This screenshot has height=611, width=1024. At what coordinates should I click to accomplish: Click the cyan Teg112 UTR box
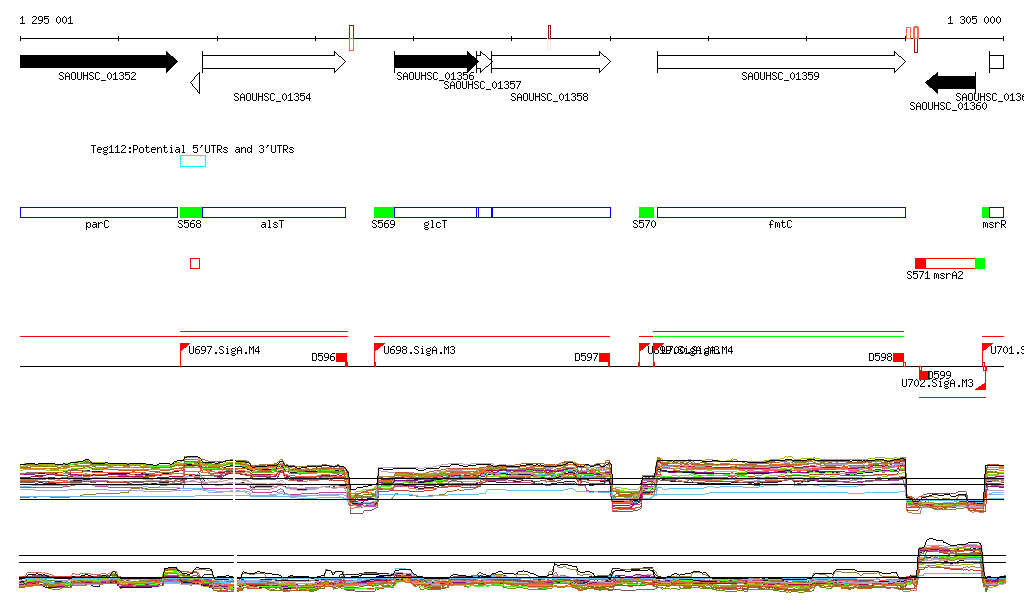(193, 161)
